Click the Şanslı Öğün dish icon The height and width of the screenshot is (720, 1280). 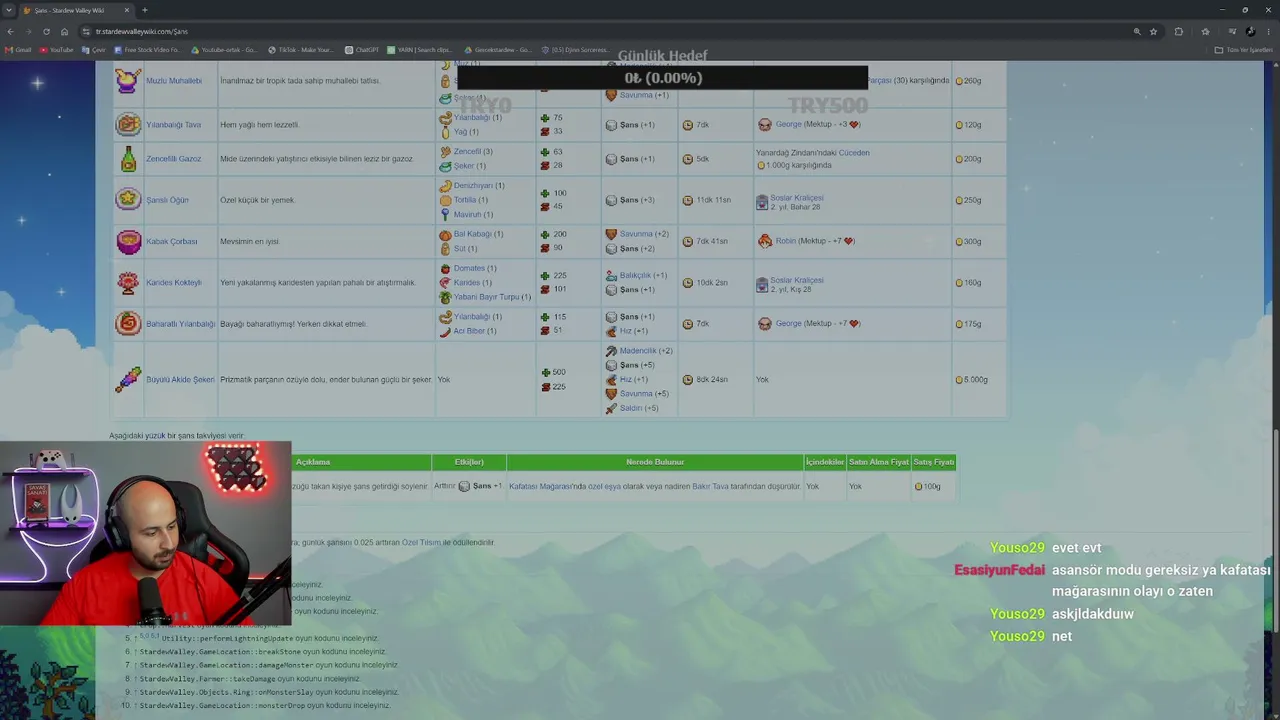tap(128, 199)
